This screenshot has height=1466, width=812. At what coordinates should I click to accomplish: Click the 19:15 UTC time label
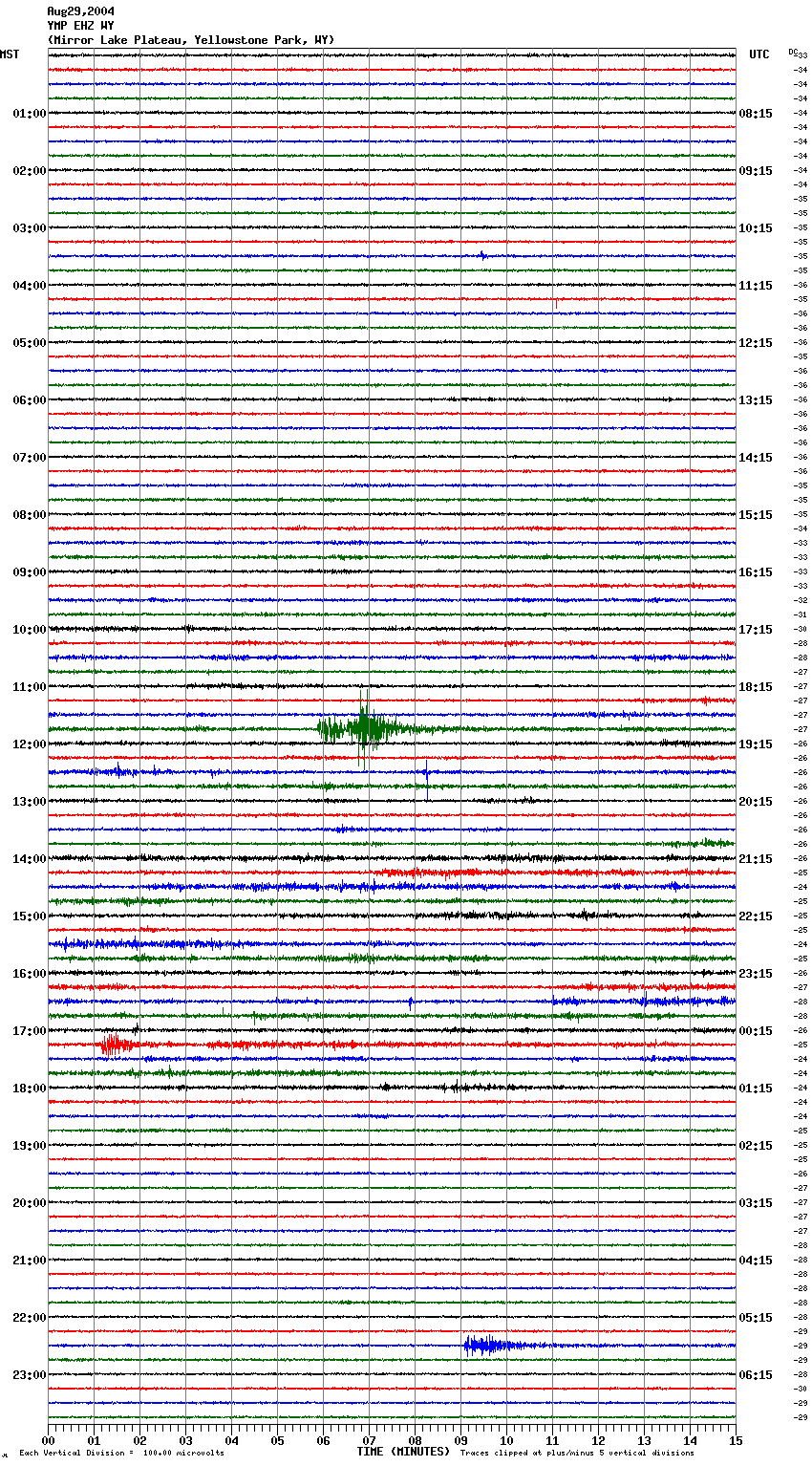point(756,744)
